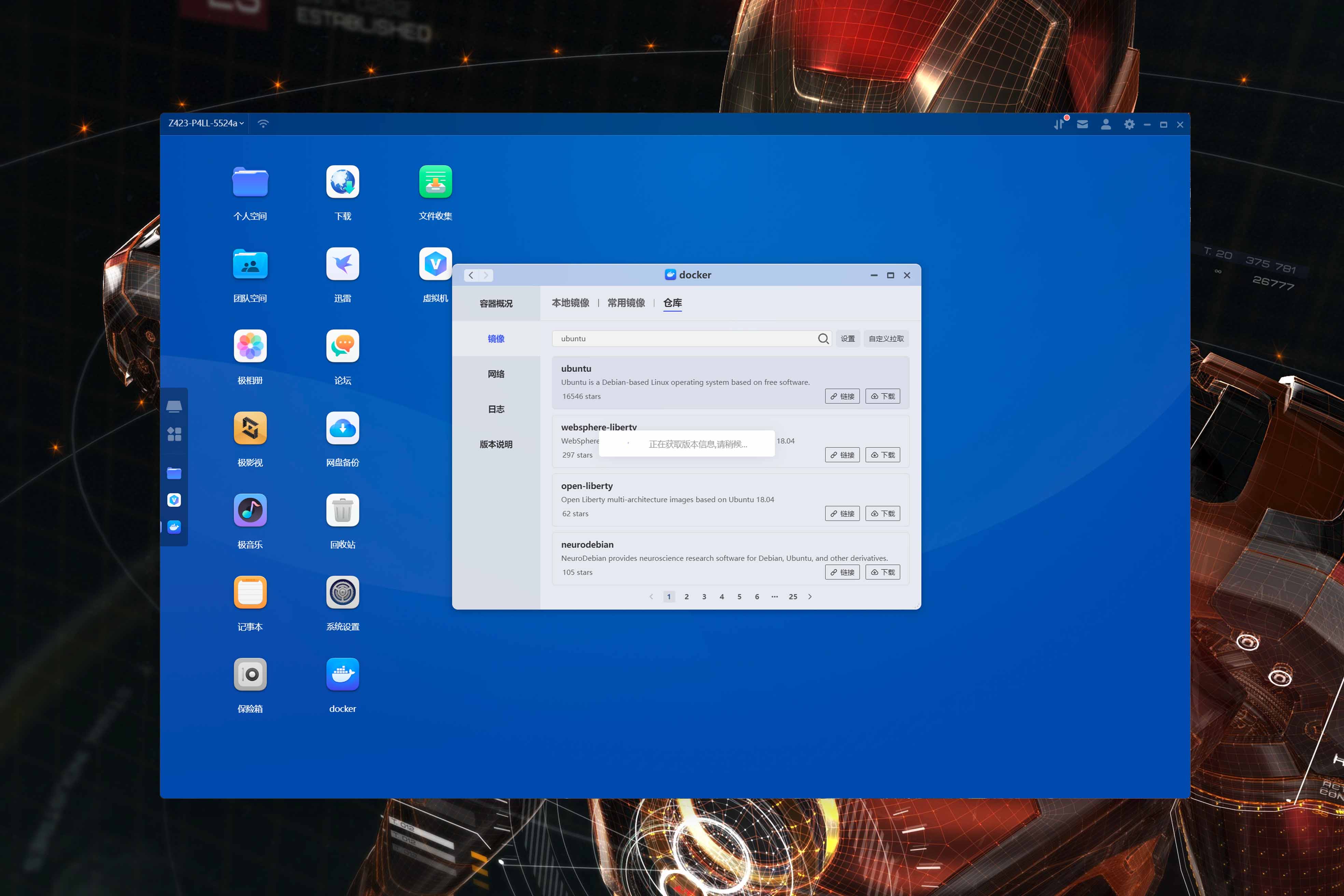Viewport: 1344px width, 896px height.
Task: Select 容器概况 in docker sidebar
Action: coord(496,304)
